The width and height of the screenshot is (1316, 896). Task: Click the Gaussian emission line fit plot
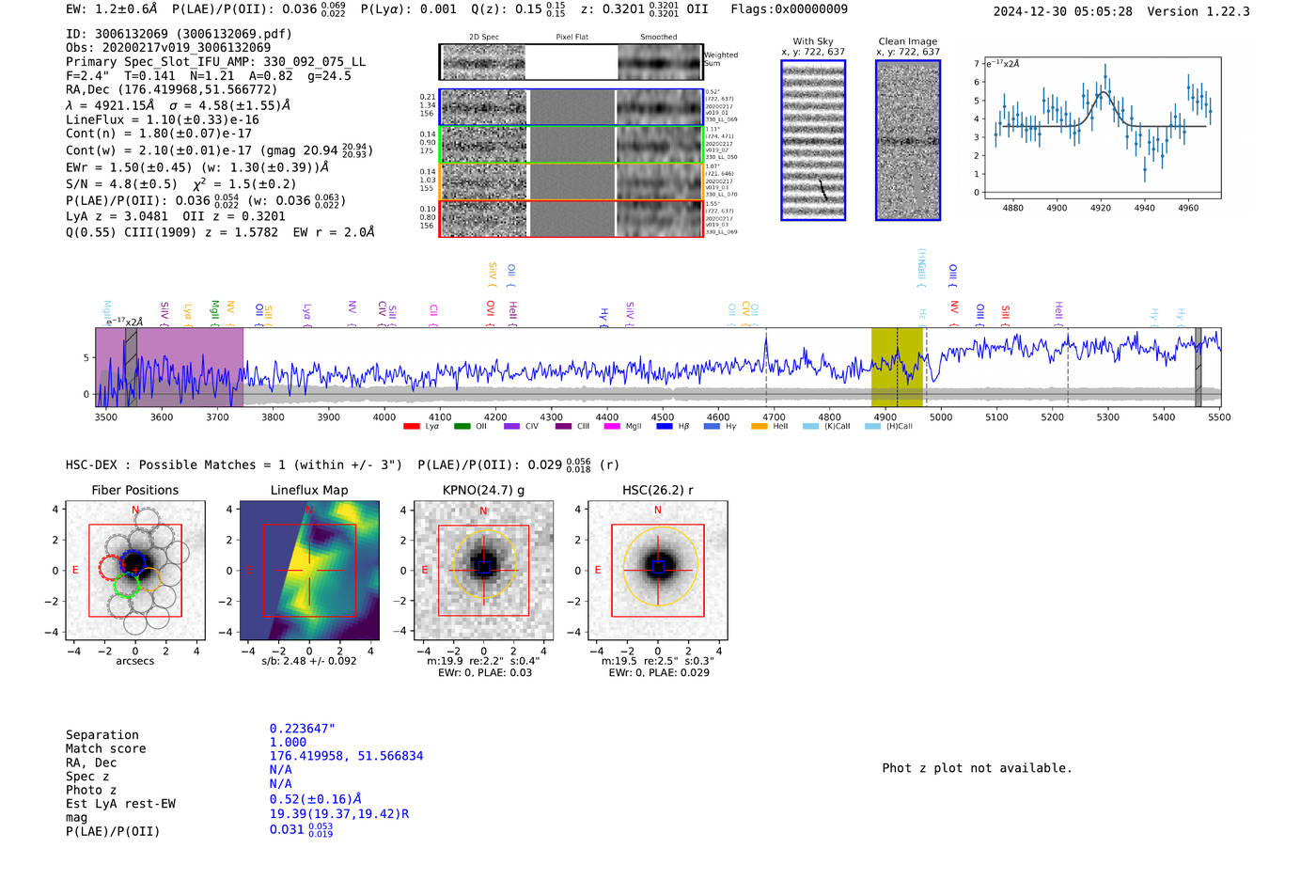[1101, 128]
